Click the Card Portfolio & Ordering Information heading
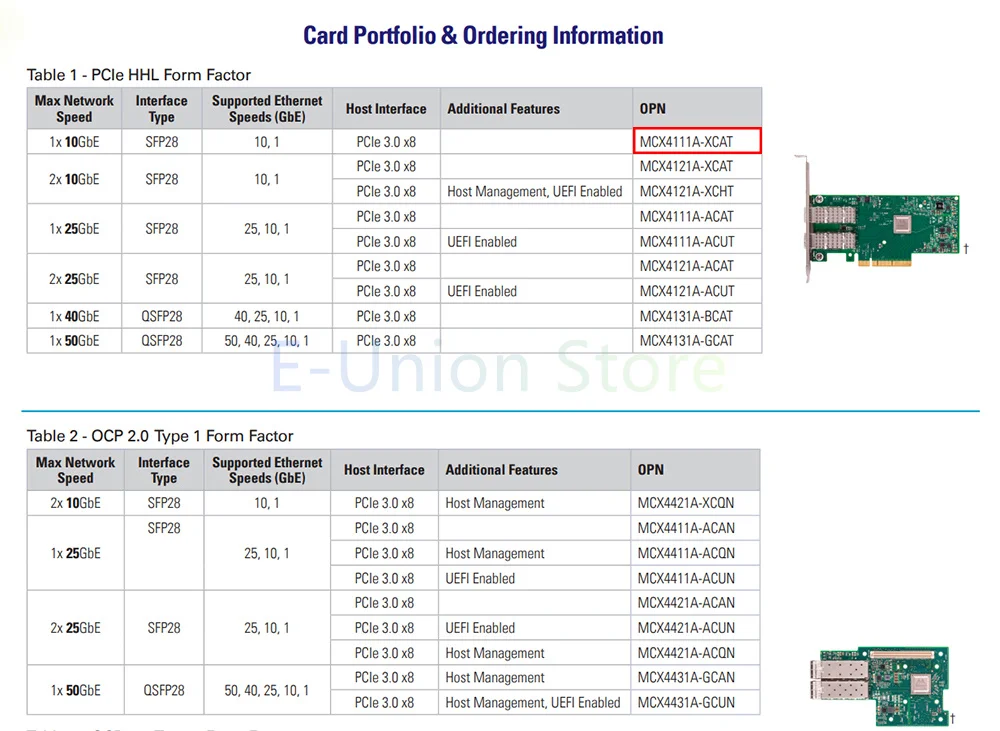The width and height of the screenshot is (1000, 731). click(483, 36)
